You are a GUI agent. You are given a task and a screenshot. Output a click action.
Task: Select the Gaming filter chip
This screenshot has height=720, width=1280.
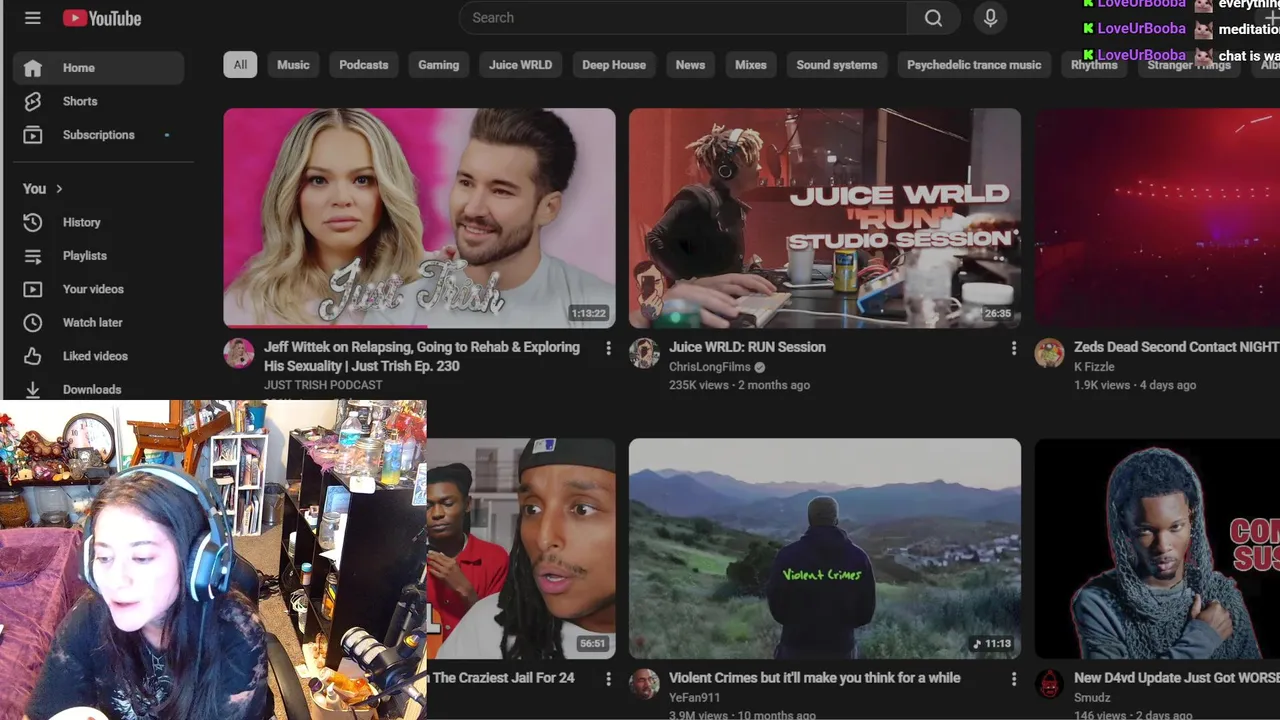pyautogui.click(x=438, y=65)
